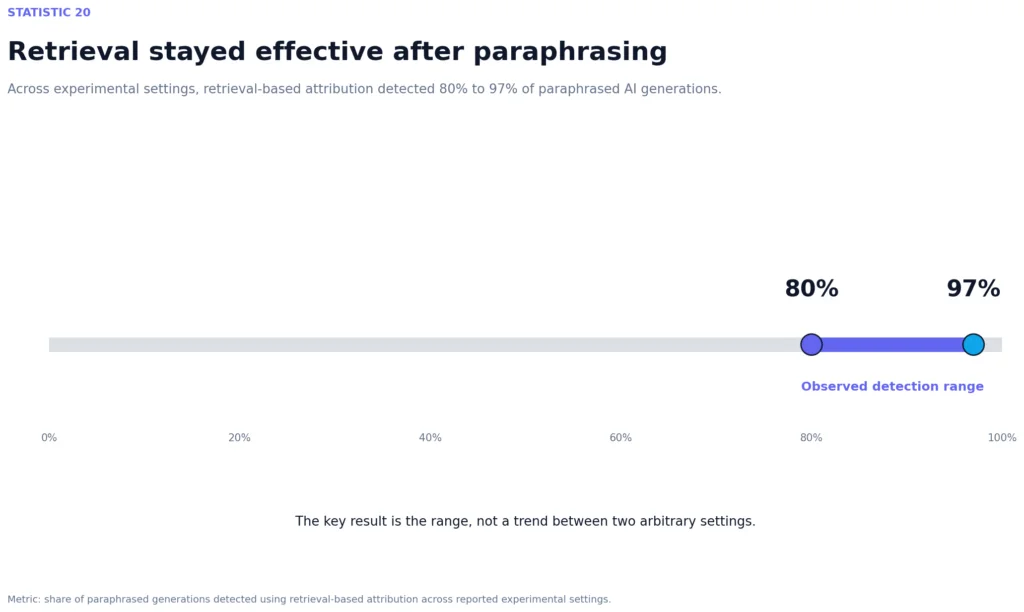
Task: Click the chart title about retrieval paraphrasing
Action: 337,52
